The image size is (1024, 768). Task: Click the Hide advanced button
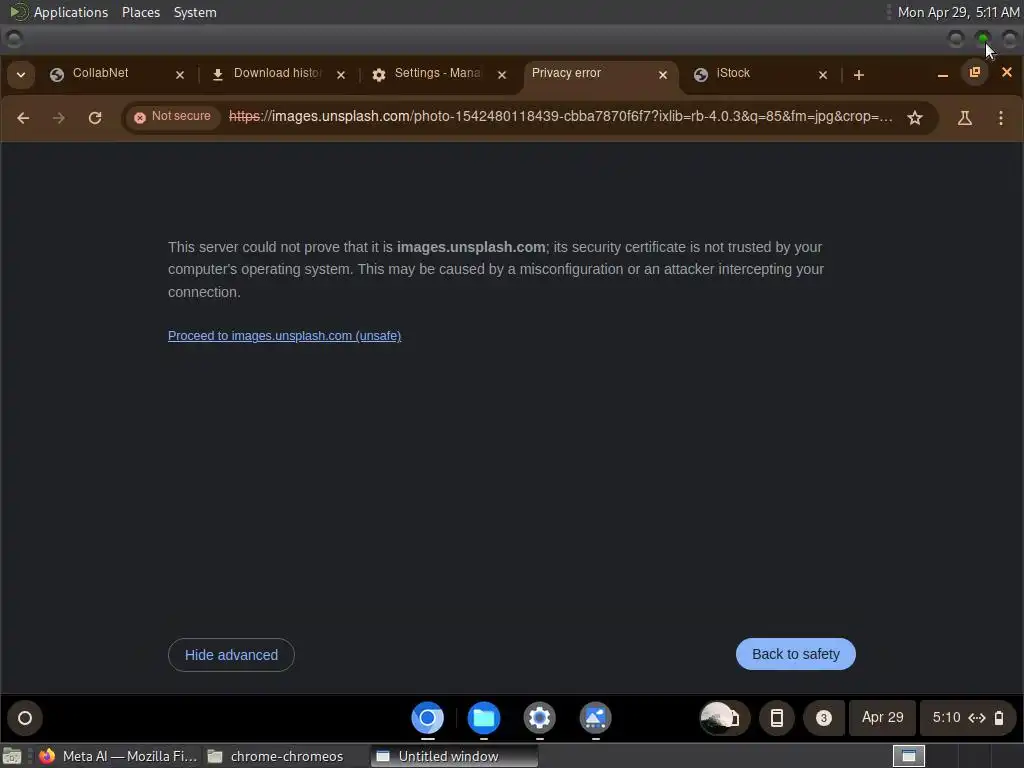[x=231, y=654]
